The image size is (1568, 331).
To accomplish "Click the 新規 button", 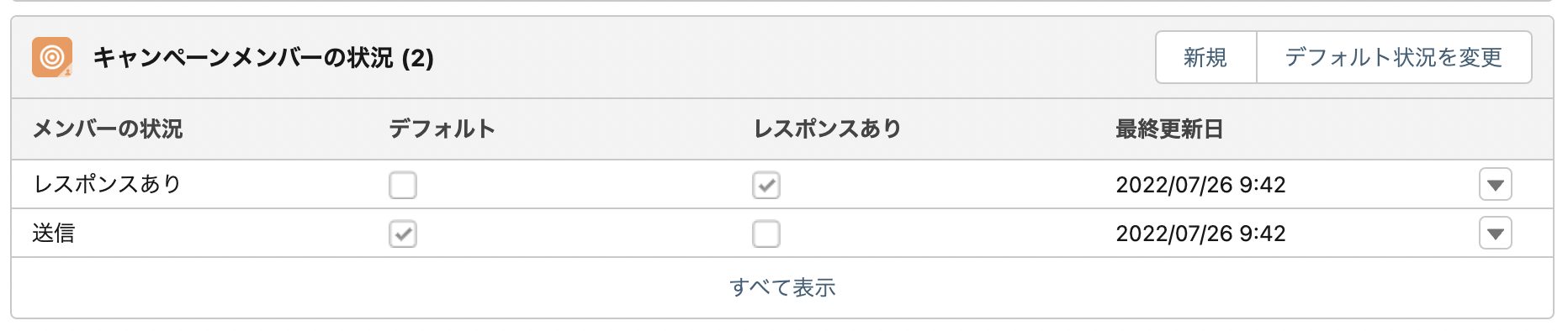I will [x=1205, y=57].
